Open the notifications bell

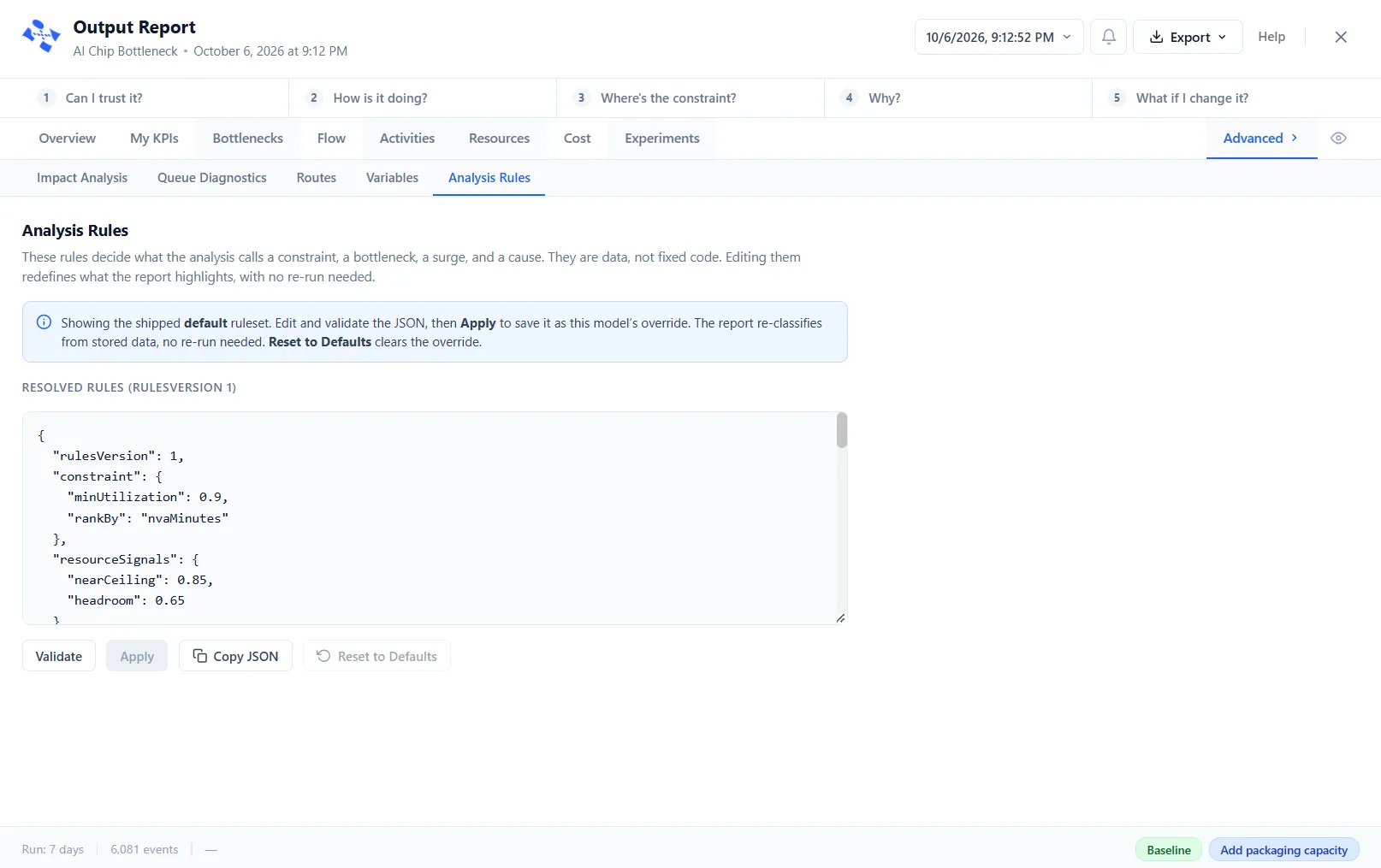(x=1108, y=37)
